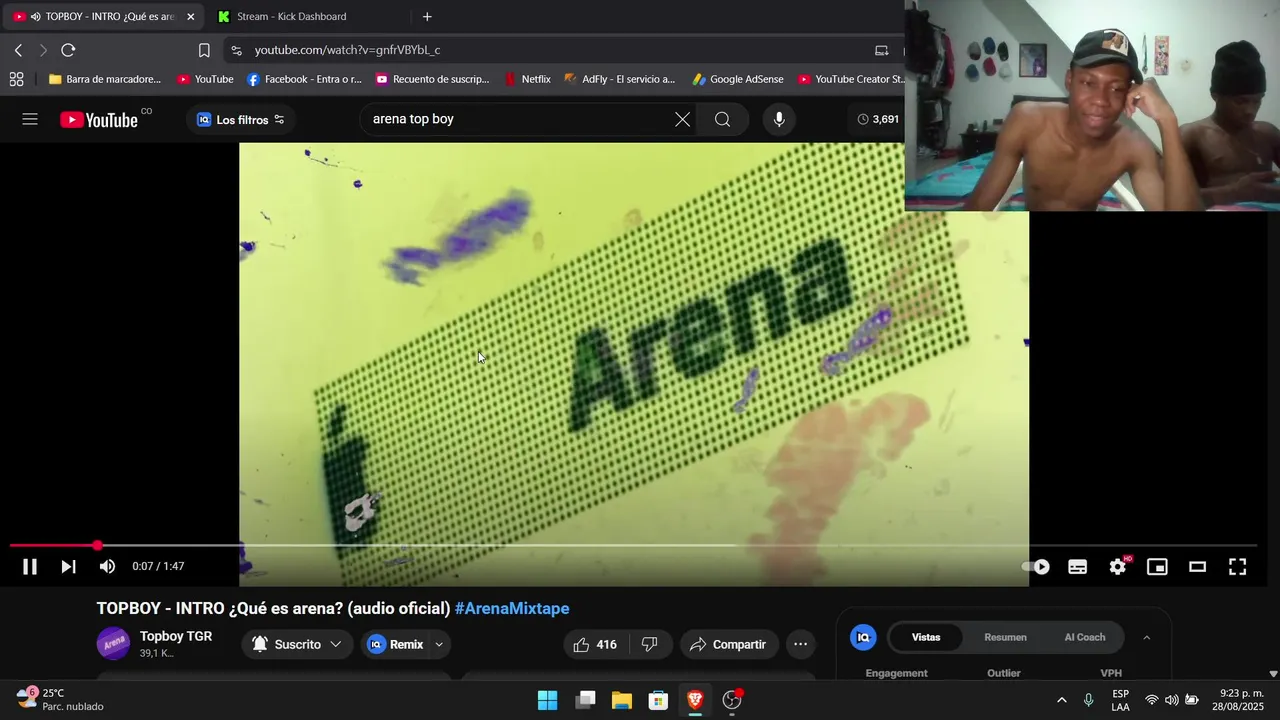Collapse the stats panel chevron
The width and height of the screenshot is (1280, 720).
coord(1146,637)
